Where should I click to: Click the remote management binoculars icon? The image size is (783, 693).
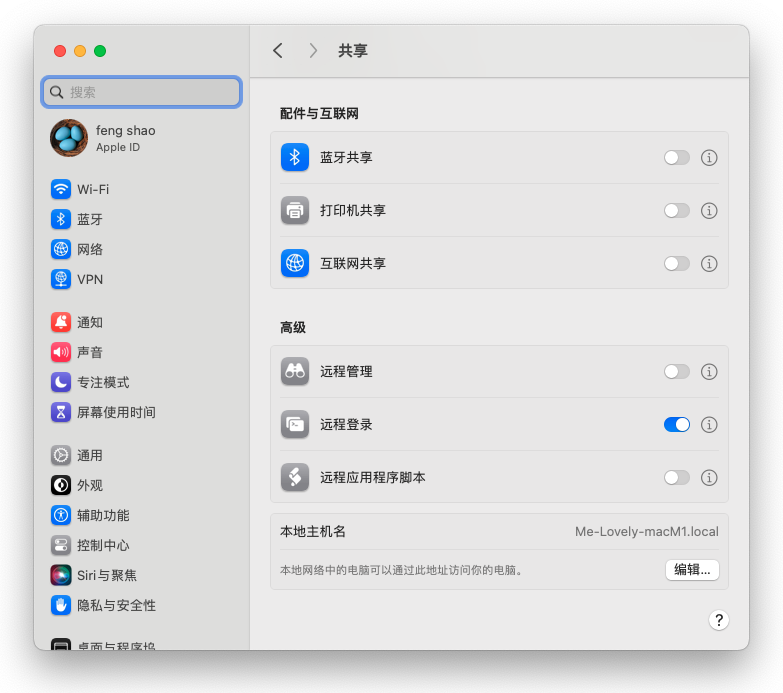[295, 371]
